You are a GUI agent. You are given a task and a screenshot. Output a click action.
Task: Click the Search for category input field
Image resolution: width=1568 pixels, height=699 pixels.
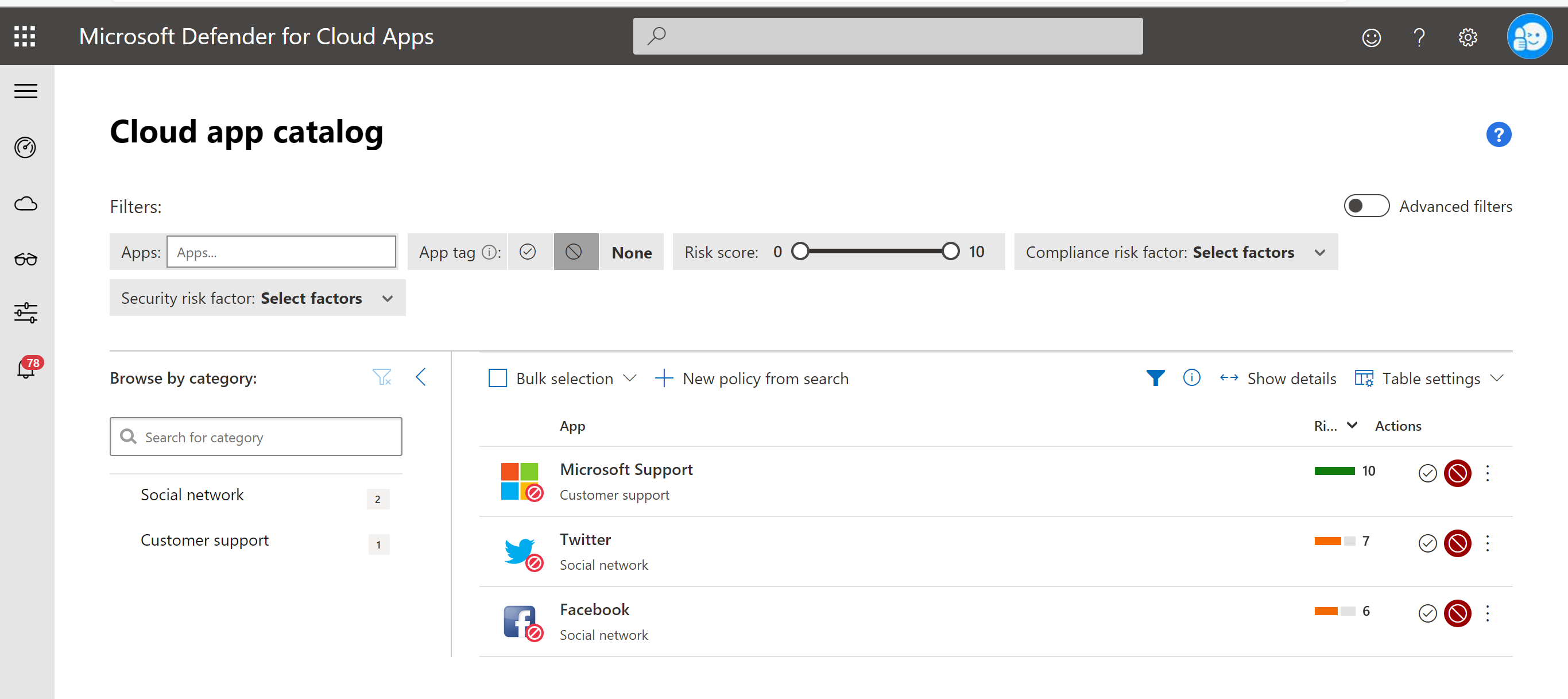tap(255, 436)
